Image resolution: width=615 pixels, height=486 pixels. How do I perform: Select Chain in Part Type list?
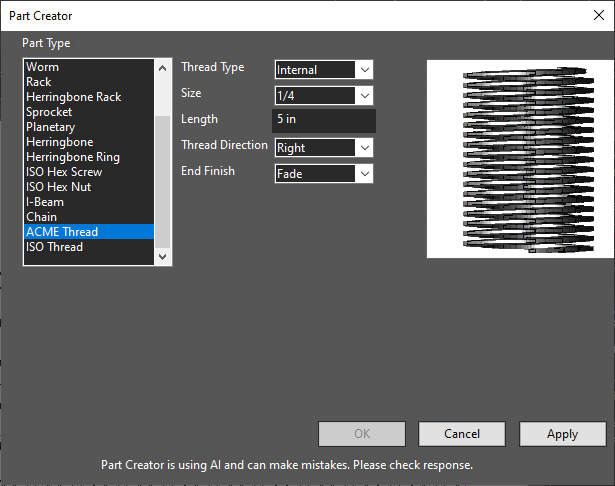point(89,217)
